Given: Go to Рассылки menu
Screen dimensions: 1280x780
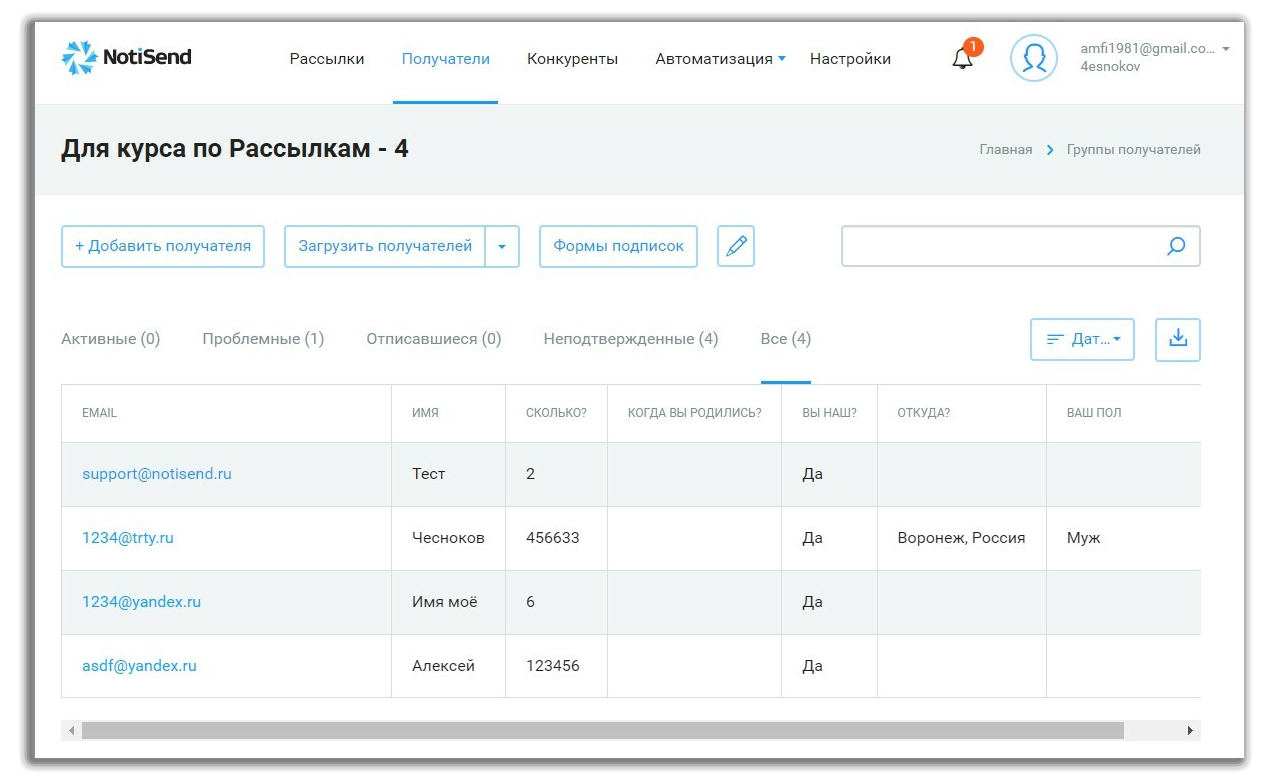Looking at the screenshot, I should (327, 59).
